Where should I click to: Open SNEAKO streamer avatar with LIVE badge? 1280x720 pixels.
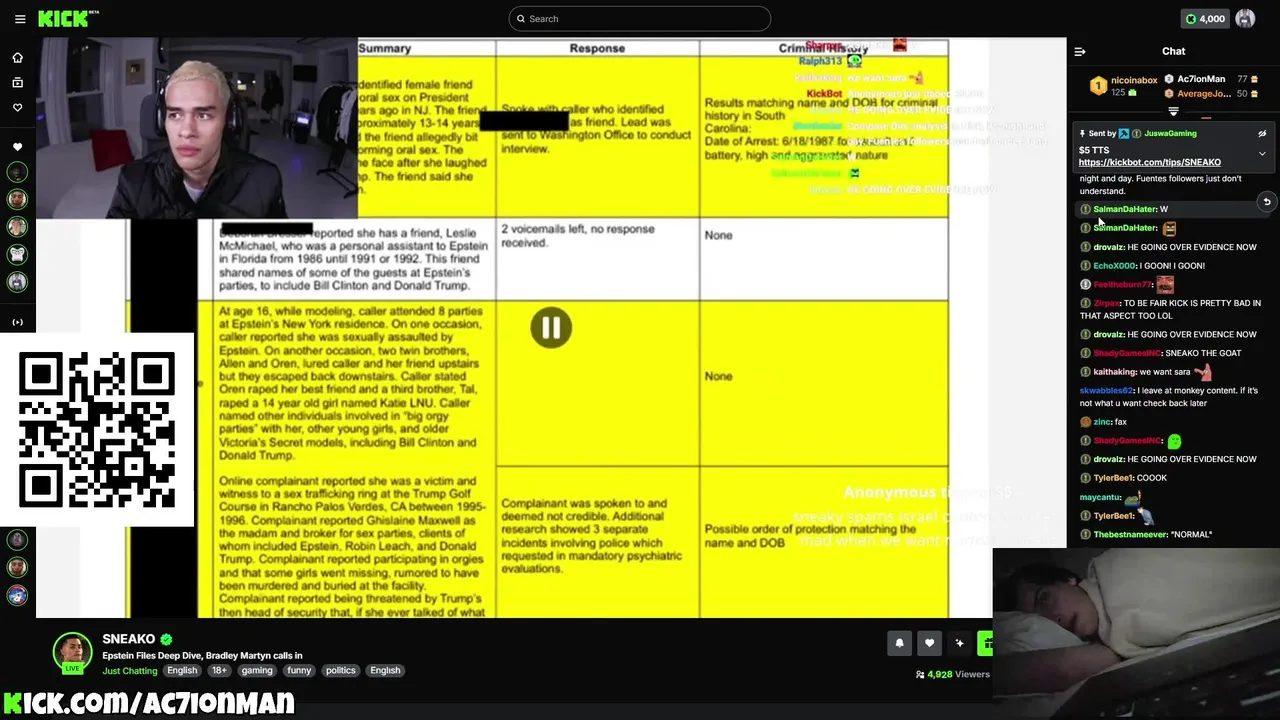(x=72, y=653)
